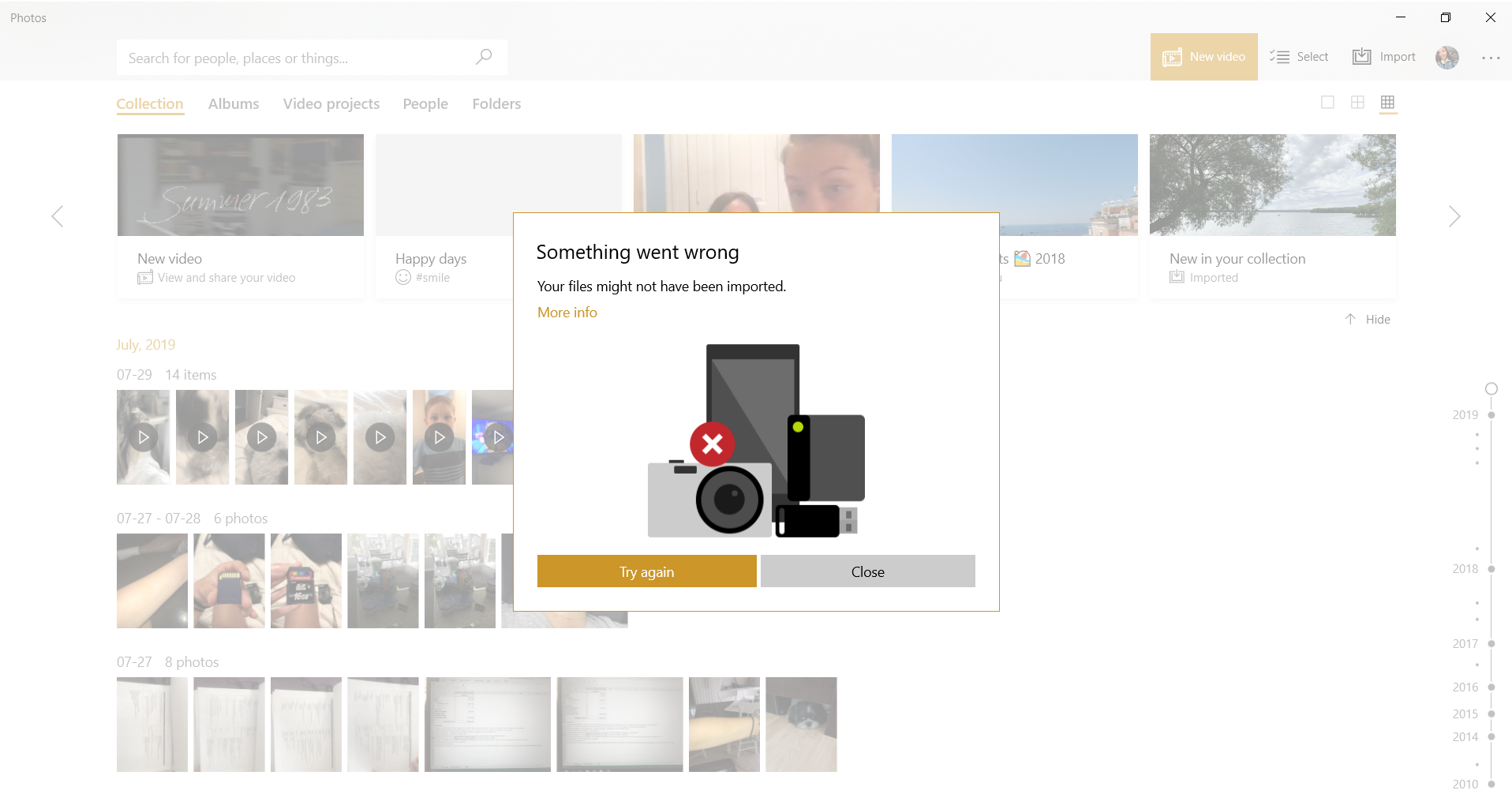The width and height of the screenshot is (1512, 794).
Task: Play the first video in 07-29 group
Action: pos(143,437)
